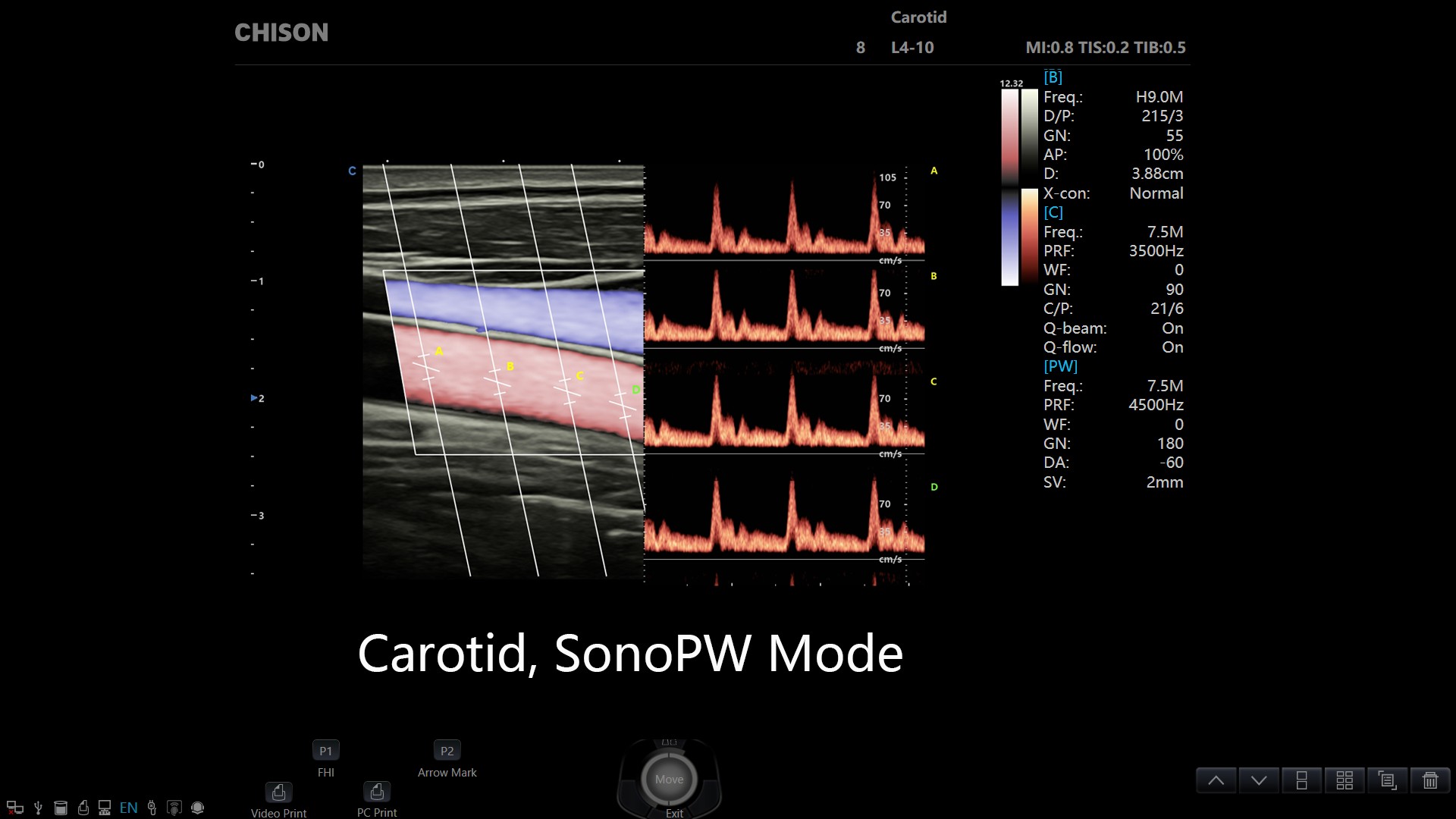
Task: Click the C/P 21/6 value
Action: 1166,309
